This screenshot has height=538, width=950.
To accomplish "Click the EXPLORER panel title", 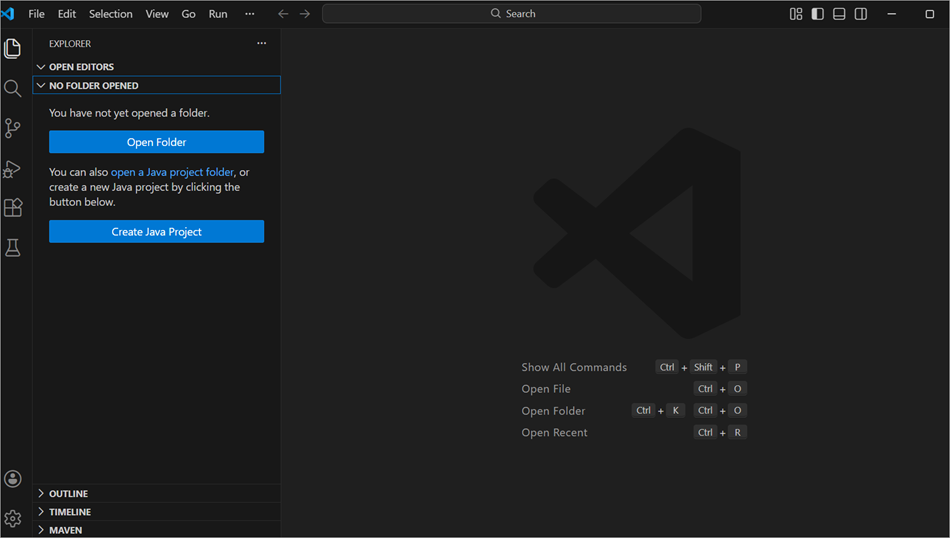I will coord(70,44).
